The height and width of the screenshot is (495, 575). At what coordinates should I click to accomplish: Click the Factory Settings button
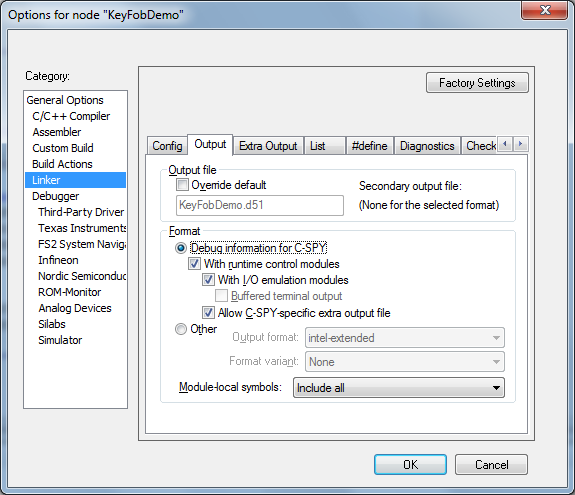(477, 83)
